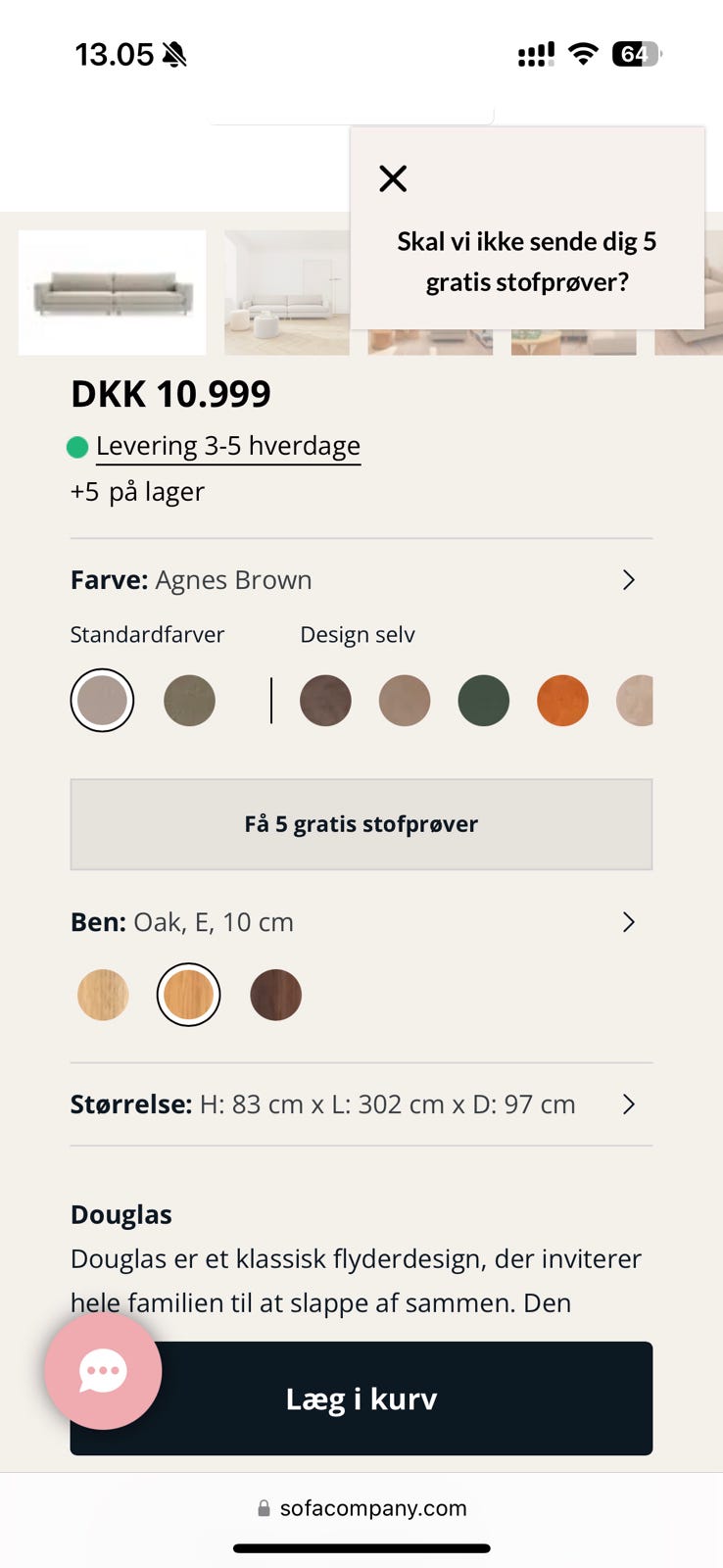Open the Levering 3-5 hverdage link
Image resolution: width=723 pixels, height=1568 pixels.
[228, 447]
